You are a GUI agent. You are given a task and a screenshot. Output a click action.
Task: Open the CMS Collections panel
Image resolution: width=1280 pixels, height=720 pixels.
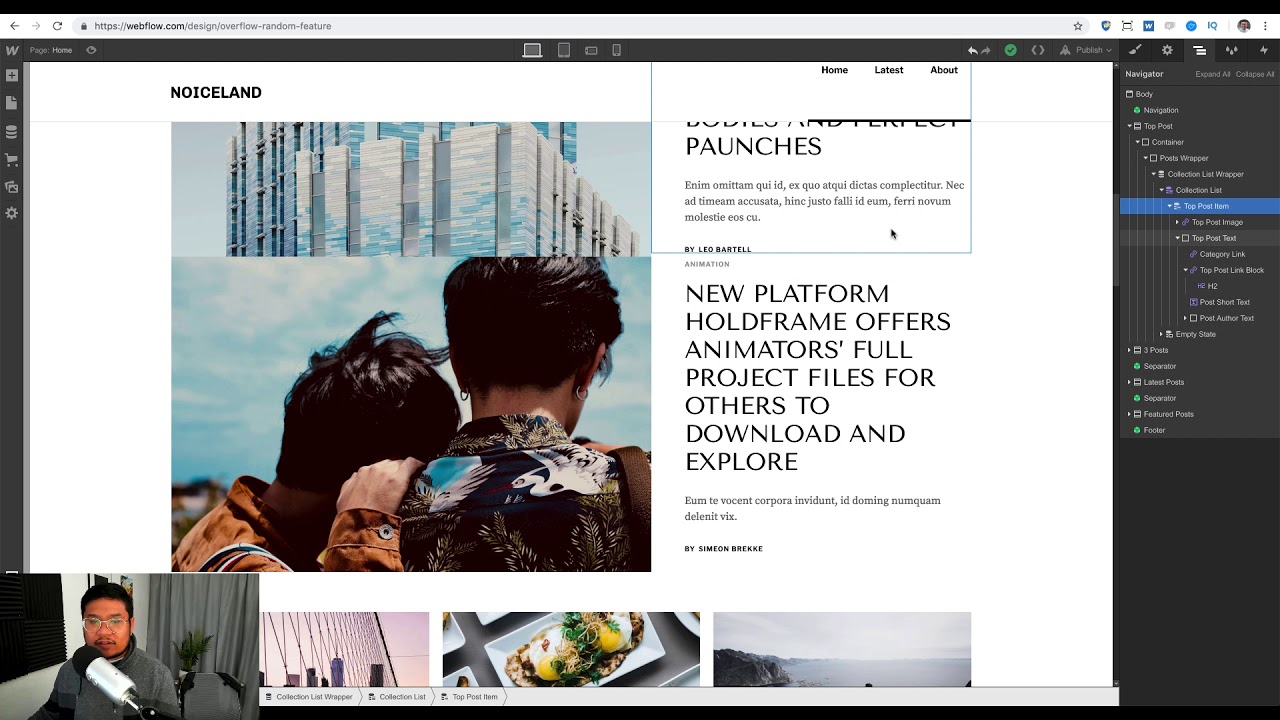(x=11, y=132)
